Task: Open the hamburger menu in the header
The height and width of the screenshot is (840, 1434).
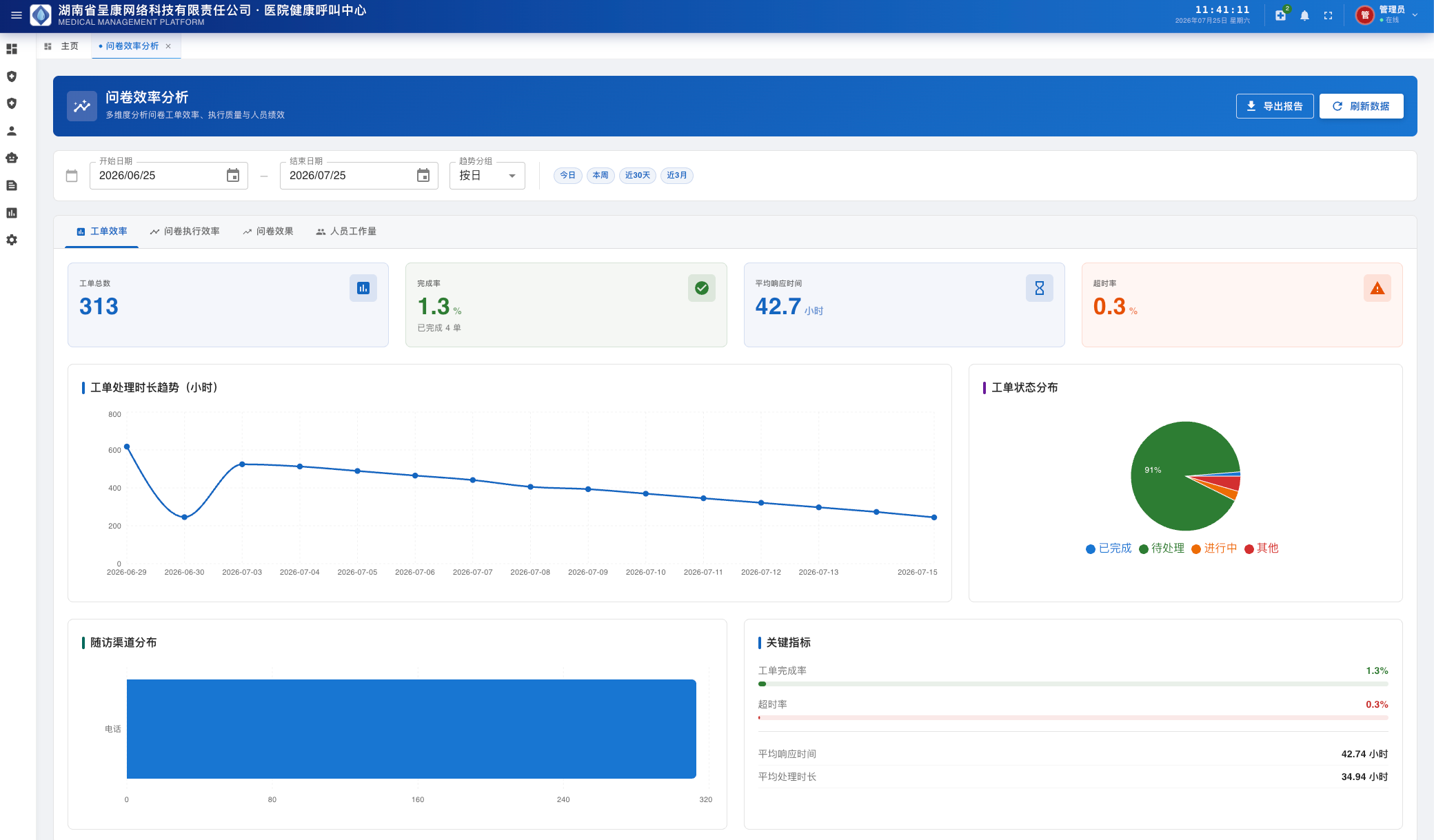Action: pyautogui.click(x=17, y=15)
